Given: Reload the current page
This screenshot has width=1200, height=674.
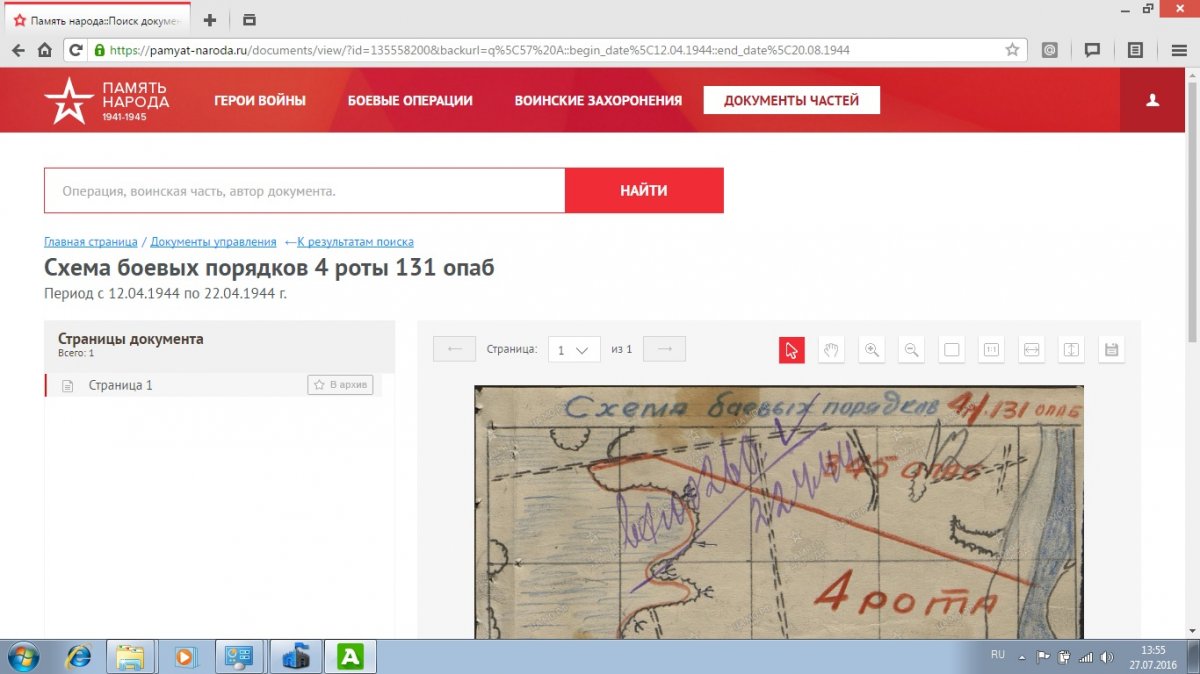Looking at the screenshot, I should click(77, 50).
